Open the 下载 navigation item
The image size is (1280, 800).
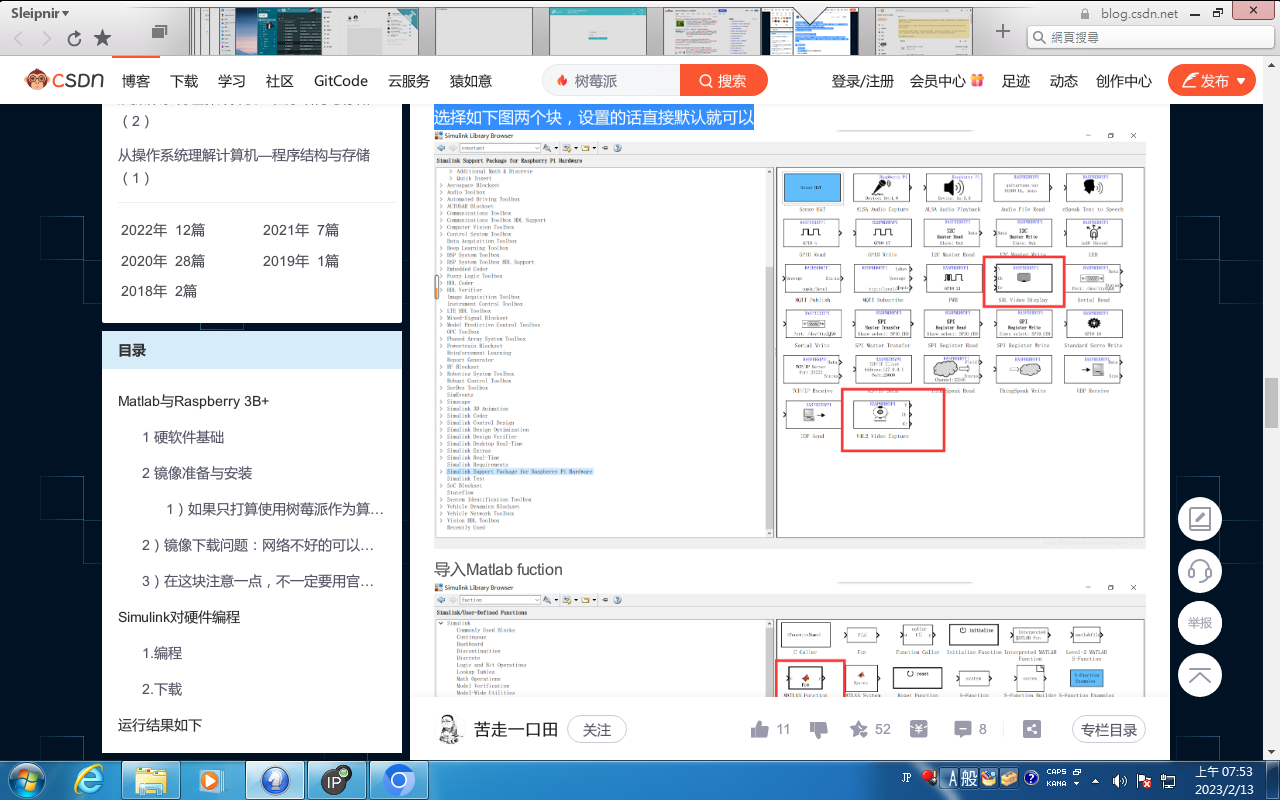pyautogui.click(x=184, y=81)
